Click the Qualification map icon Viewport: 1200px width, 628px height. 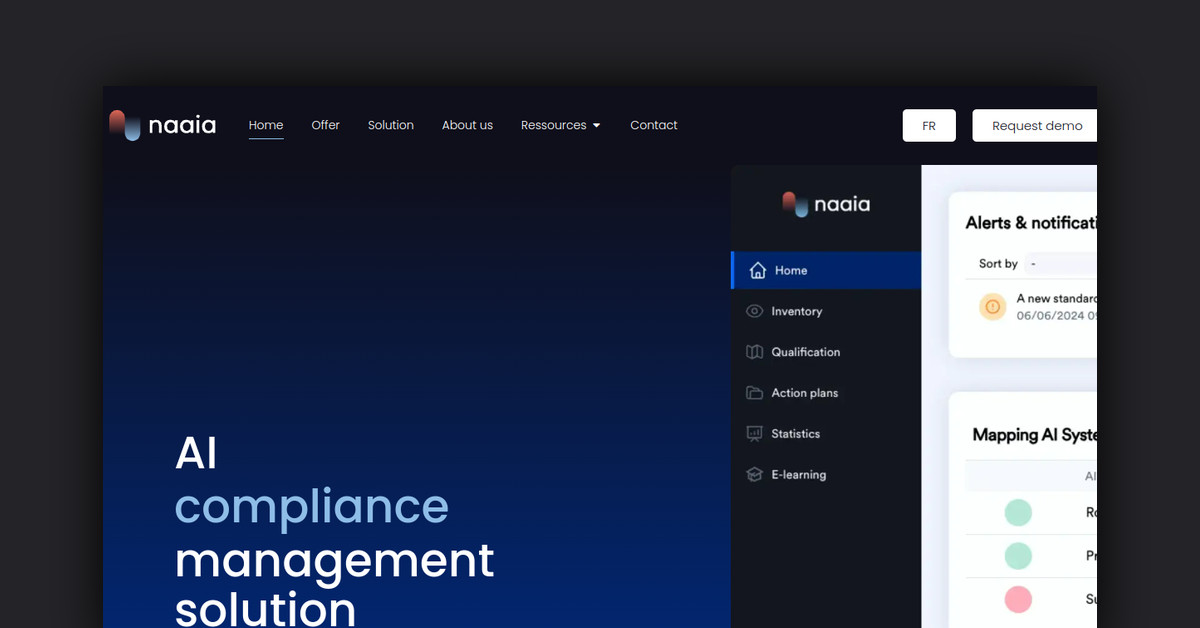click(x=755, y=352)
